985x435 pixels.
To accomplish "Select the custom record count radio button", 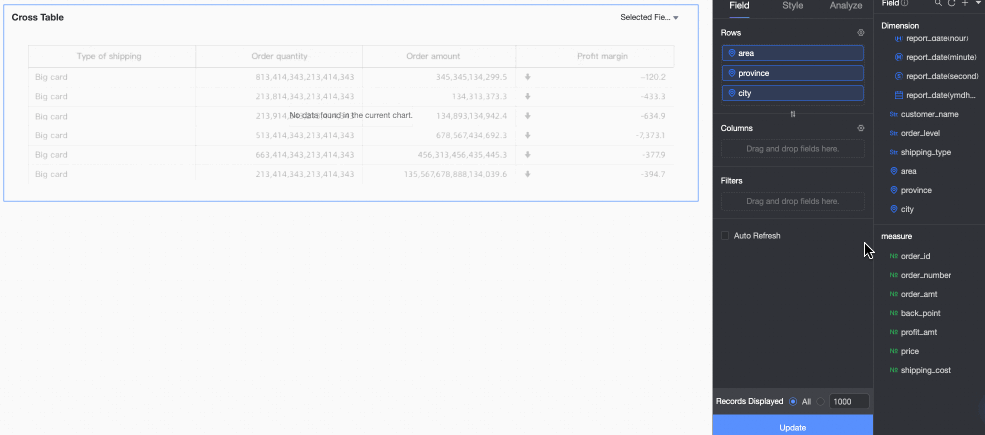I will [x=820, y=401].
